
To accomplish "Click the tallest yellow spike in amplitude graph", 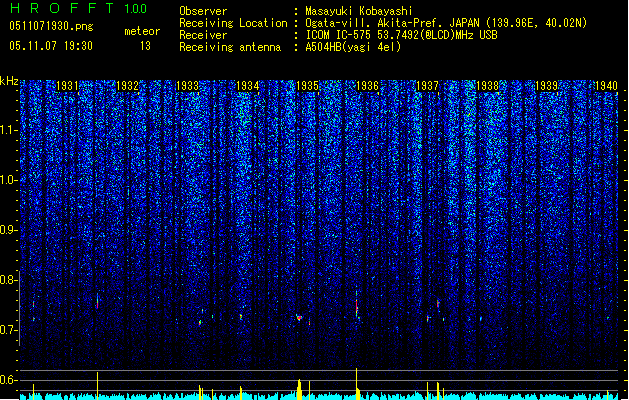I will coord(356,384).
